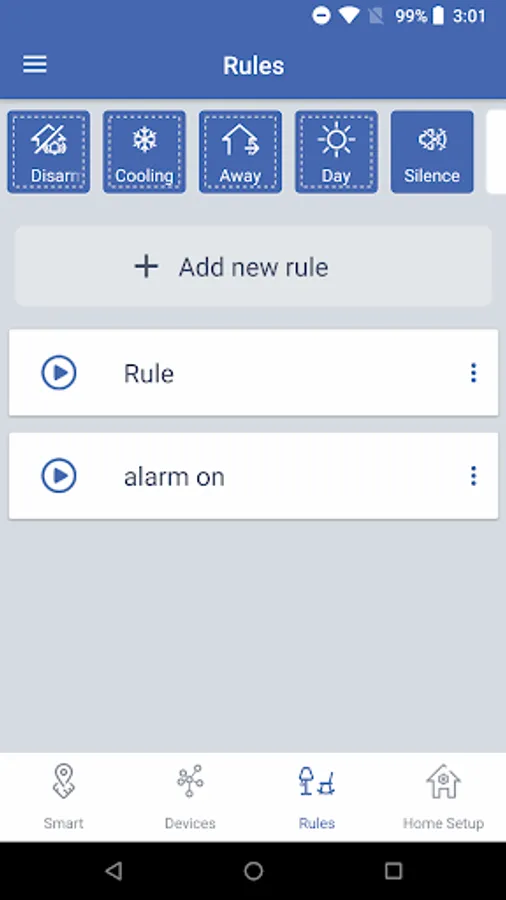
Task: Add new rule
Action: point(253,266)
